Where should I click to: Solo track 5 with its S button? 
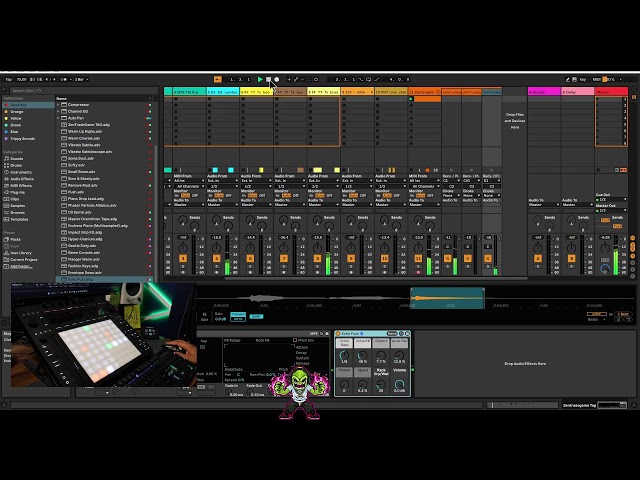click(x=216, y=267)
